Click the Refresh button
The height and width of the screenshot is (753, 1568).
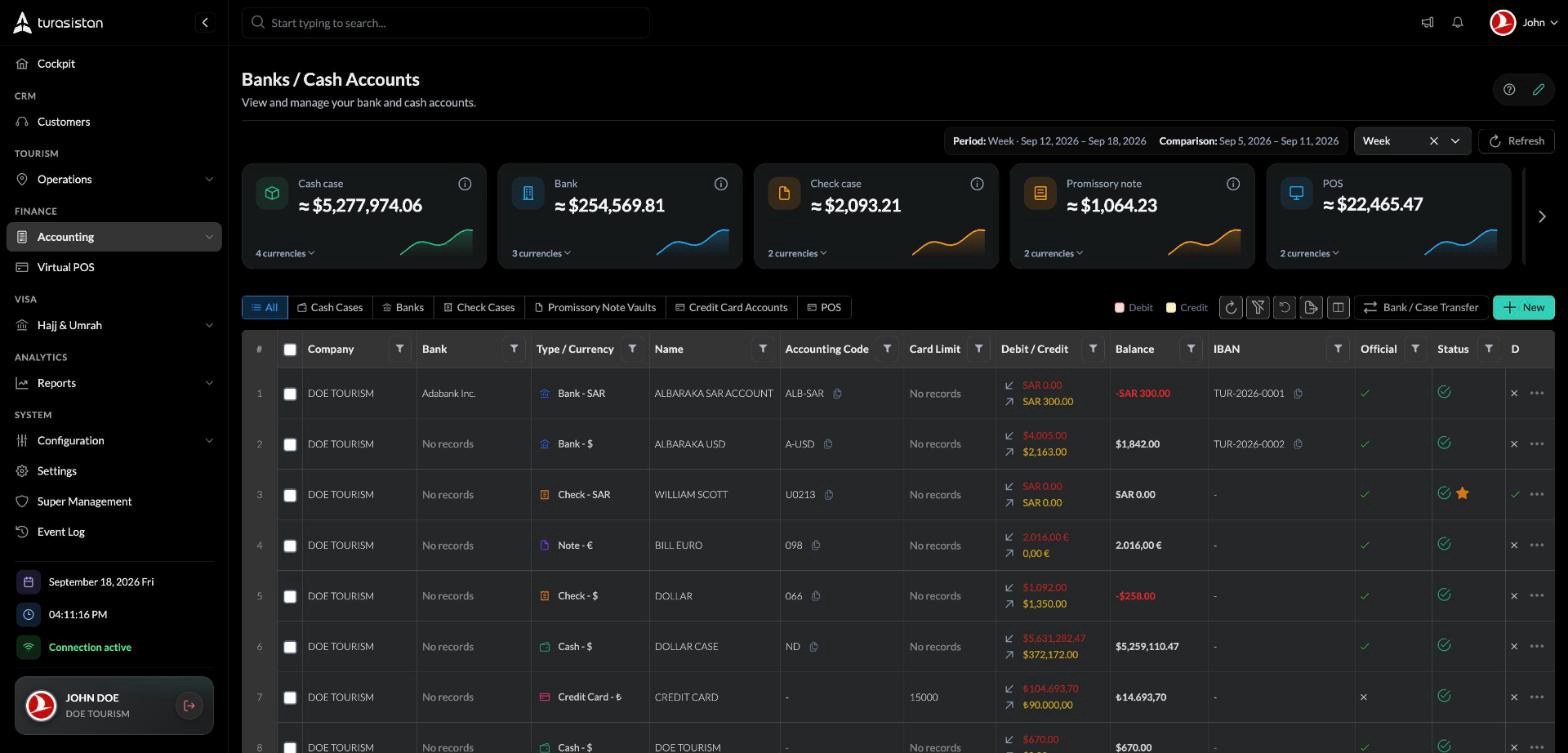click(1516, 141)
